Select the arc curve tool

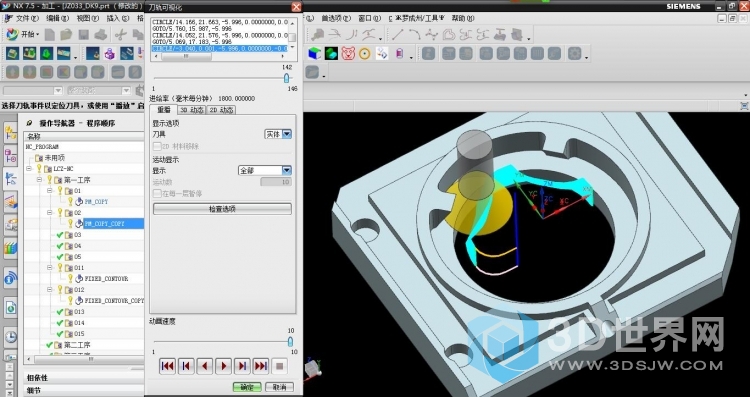pos(414,34)
